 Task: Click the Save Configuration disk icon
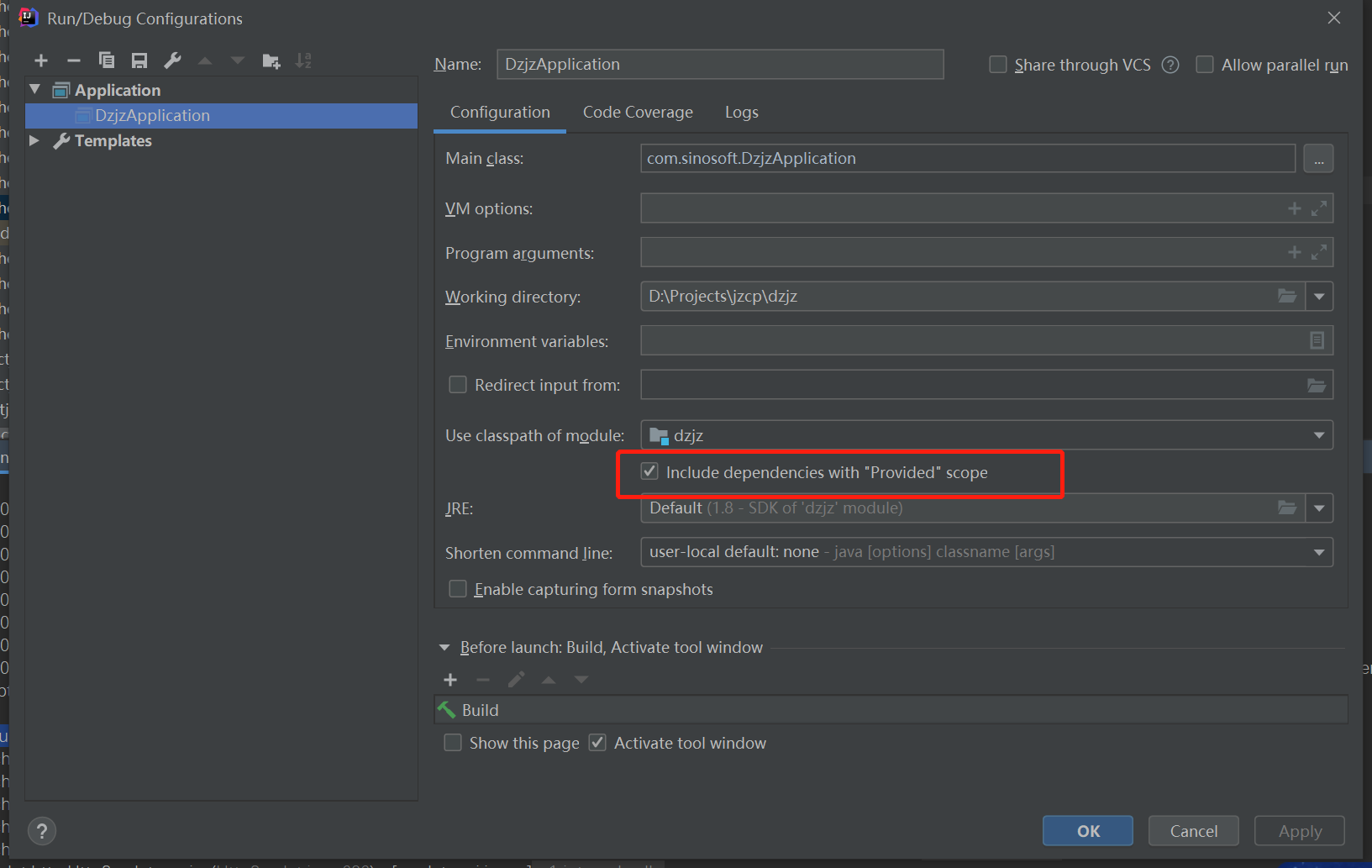[x=139, y=60]
